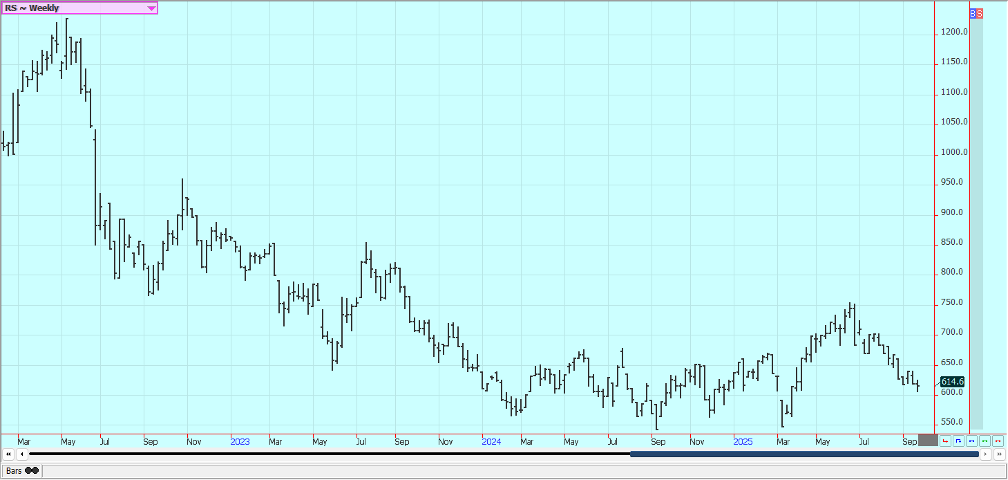1008x480 pixels.
Task: Jump to chart start with double-left arrow
Action: [9, 454]
